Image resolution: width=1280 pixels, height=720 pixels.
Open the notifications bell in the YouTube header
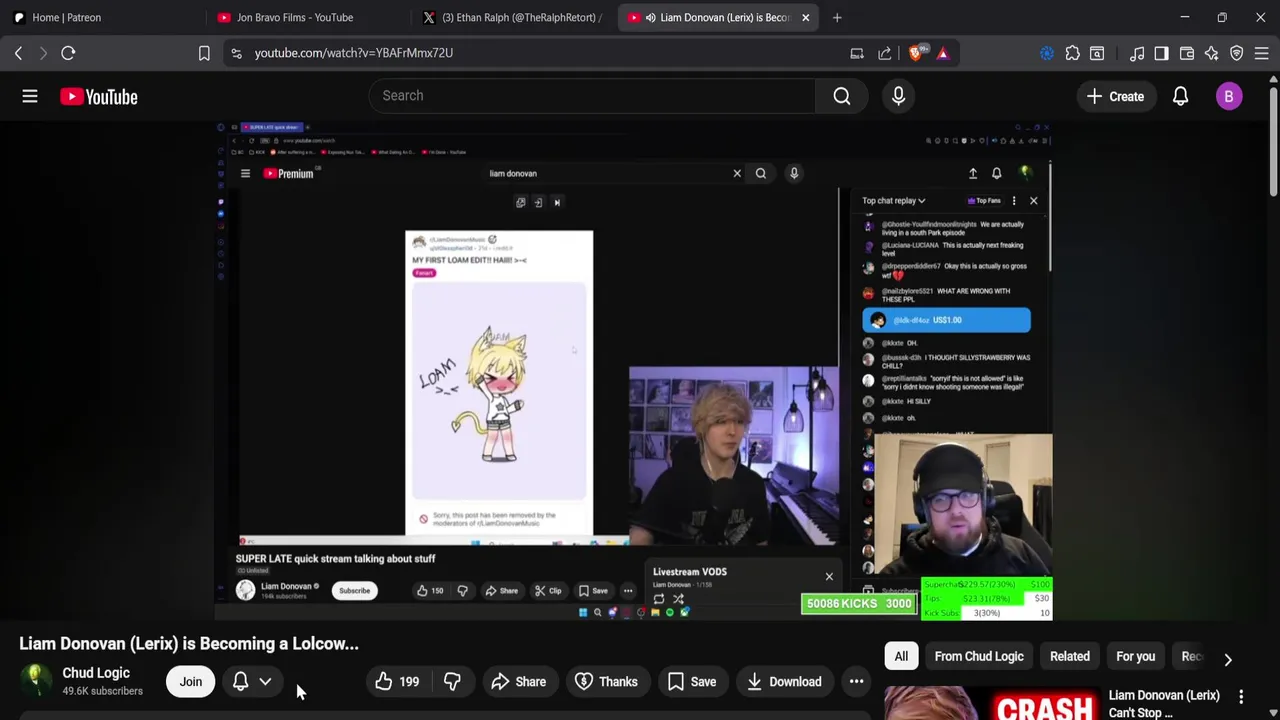coord(1180,96)
